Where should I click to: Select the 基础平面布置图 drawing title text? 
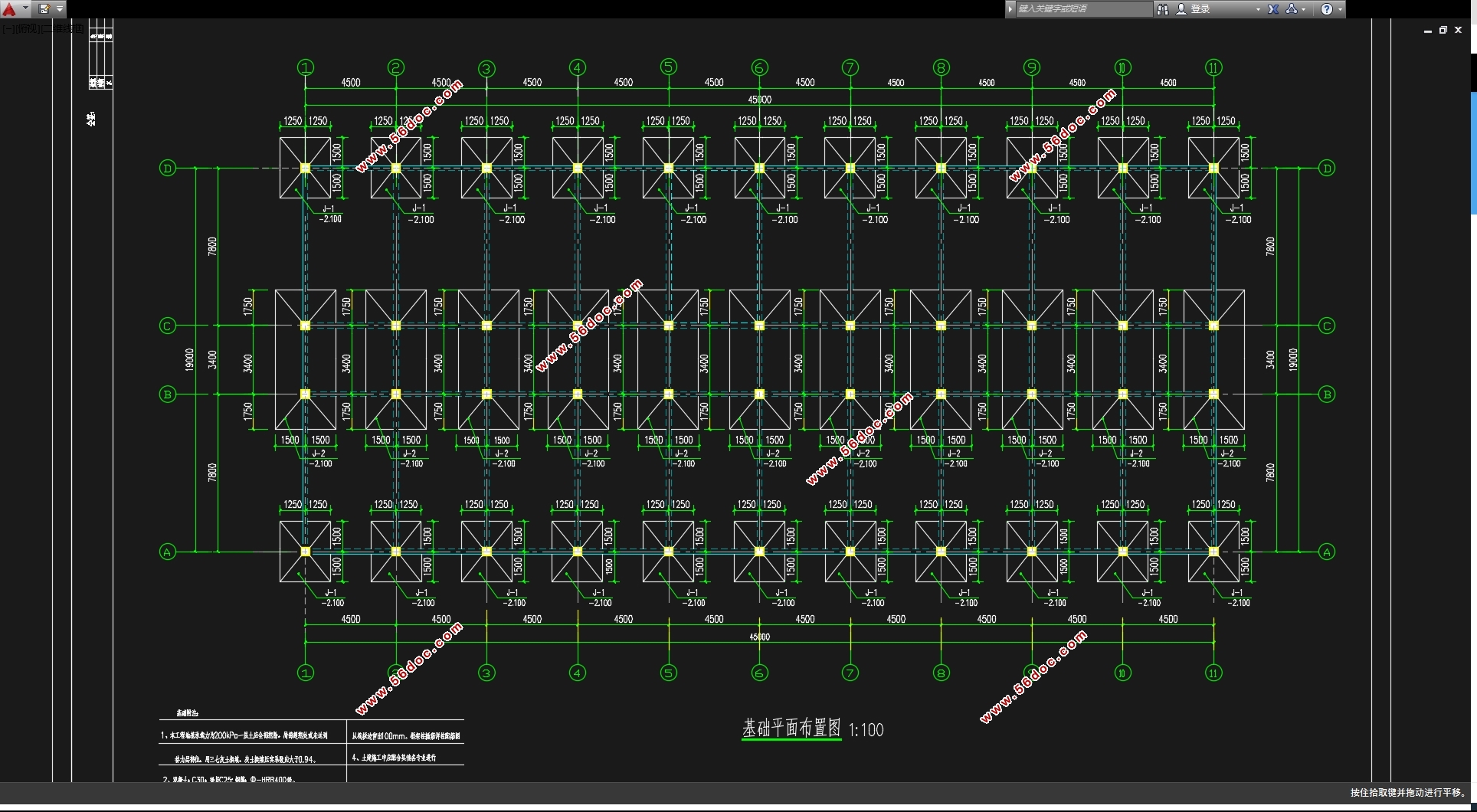(x=791, y=728)
